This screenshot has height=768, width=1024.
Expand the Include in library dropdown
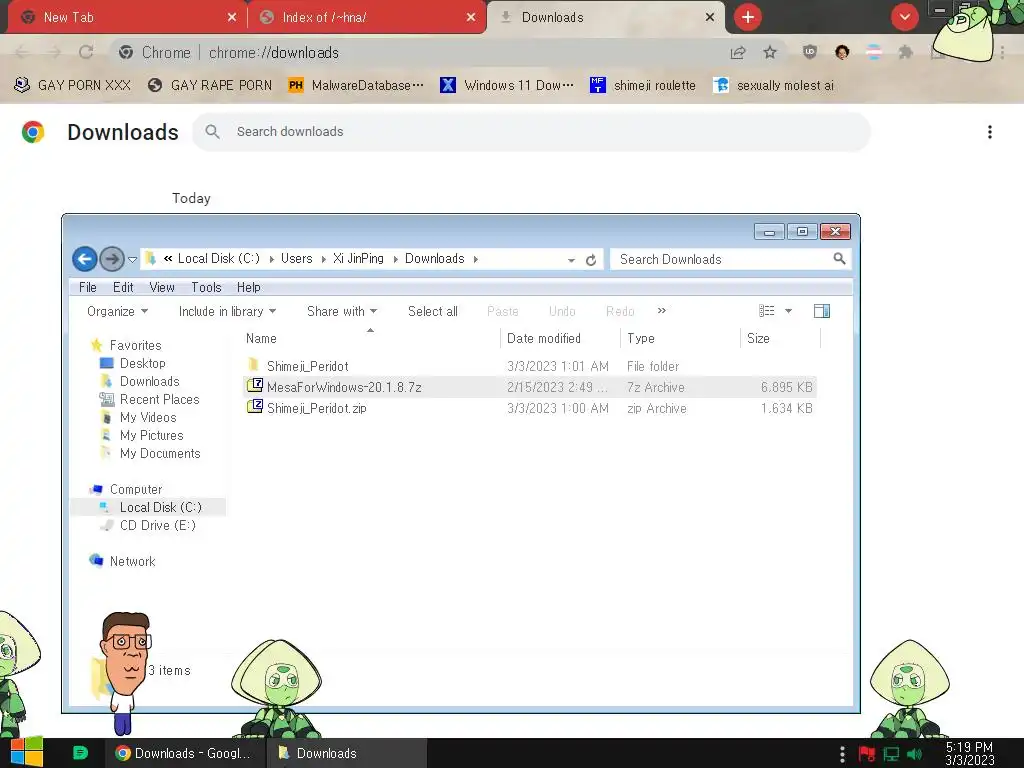point(227,312)
